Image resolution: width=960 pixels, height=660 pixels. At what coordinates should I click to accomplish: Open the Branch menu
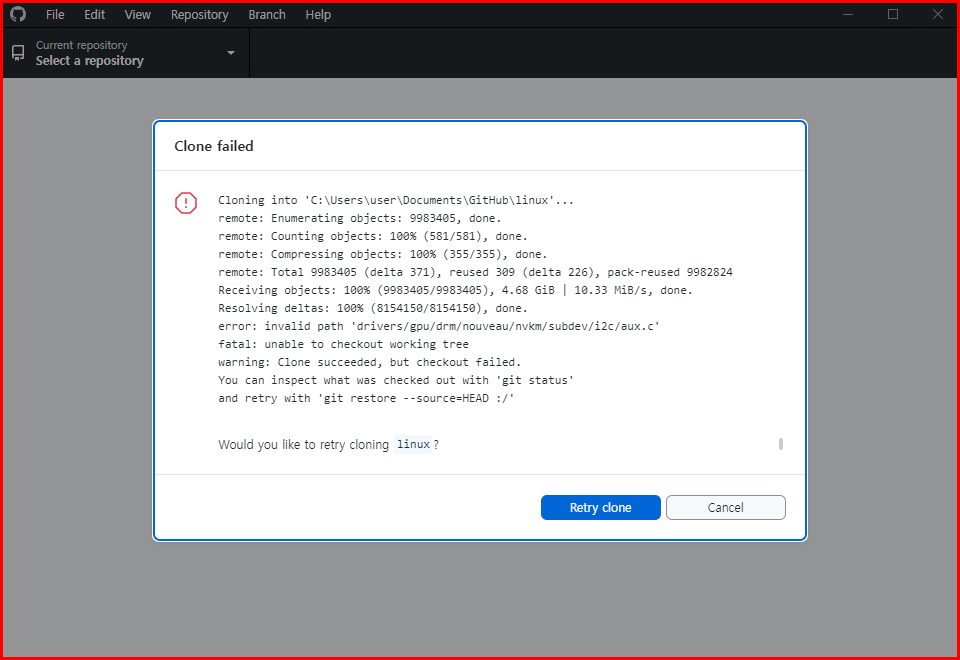tap(267, 15)
